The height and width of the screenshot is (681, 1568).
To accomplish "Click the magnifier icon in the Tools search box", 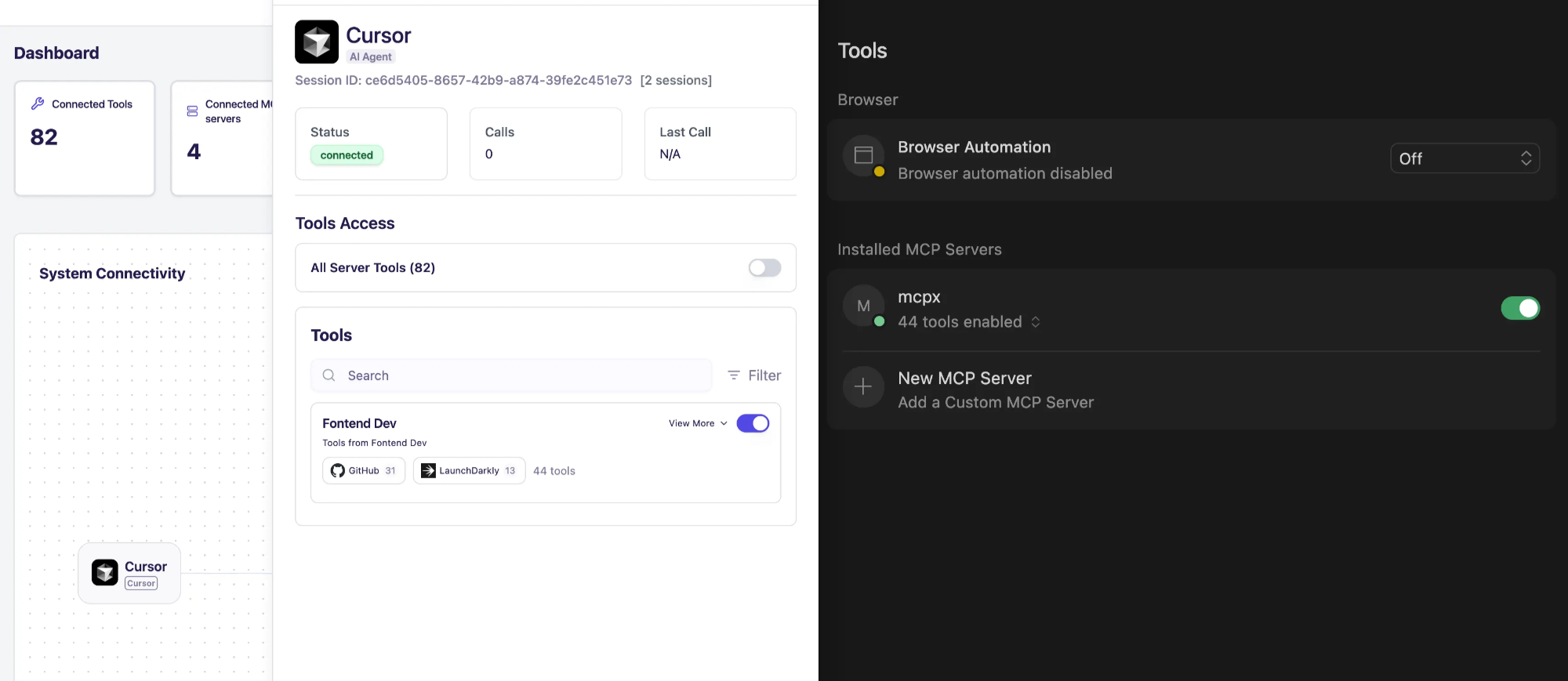I will point(329,375).
